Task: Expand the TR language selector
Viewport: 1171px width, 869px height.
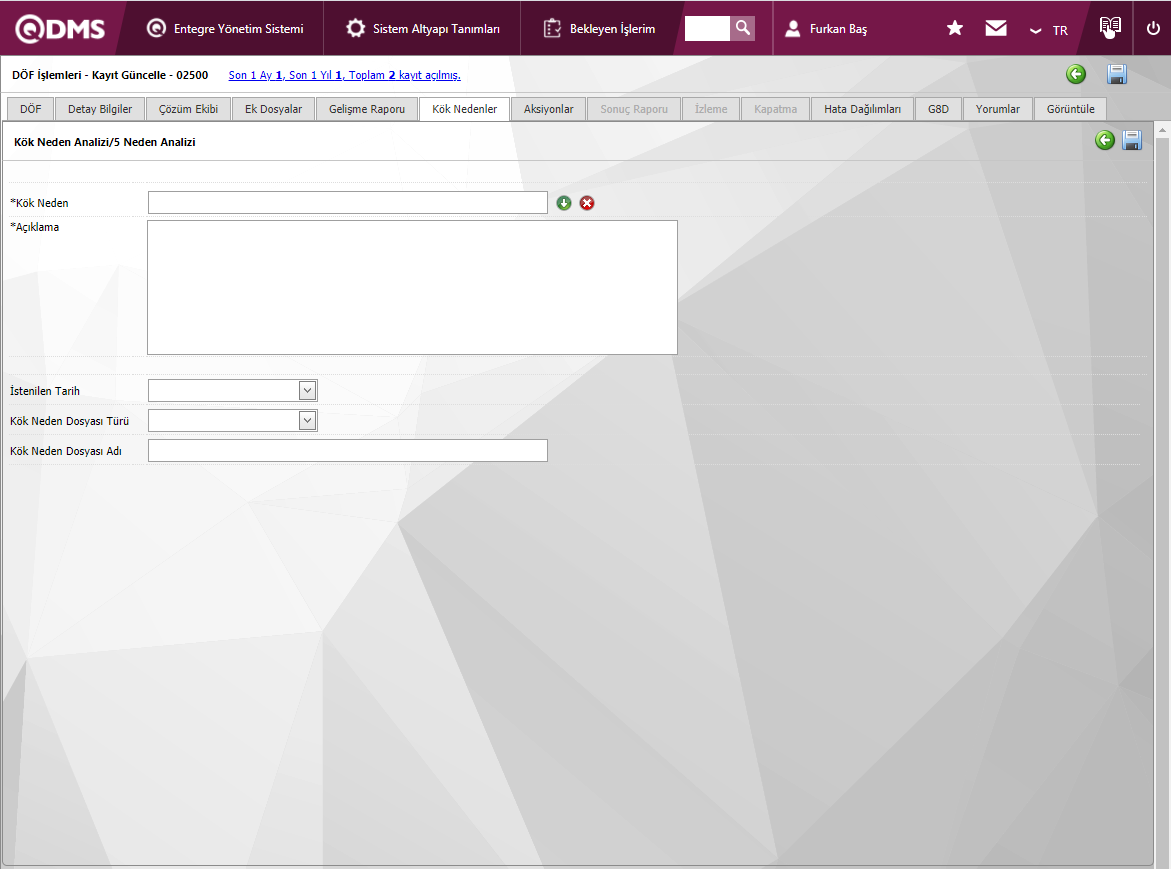Action: click(1049, 31)
